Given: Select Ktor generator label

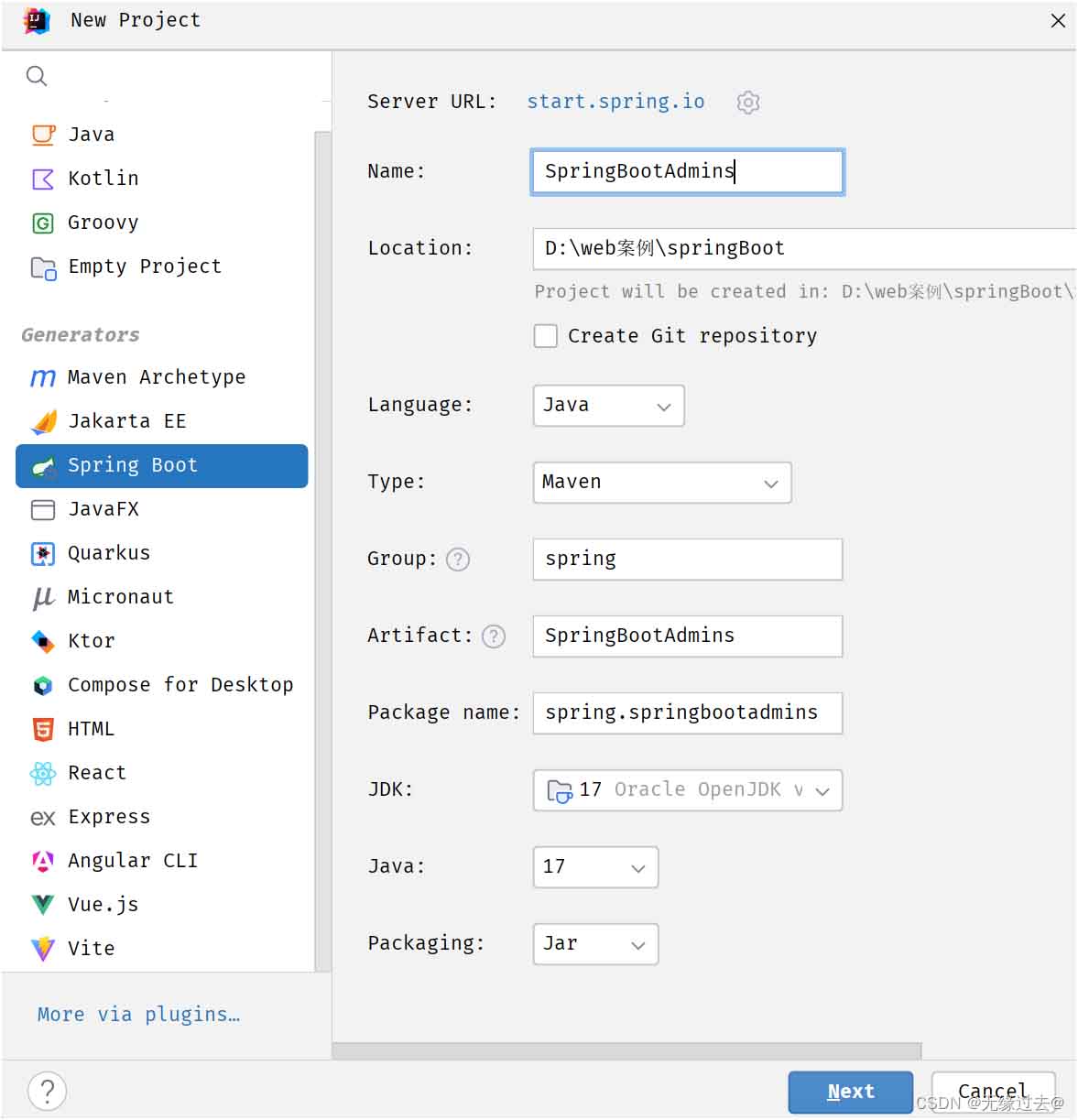Looking at the screenshot, I should coord(92,641).
